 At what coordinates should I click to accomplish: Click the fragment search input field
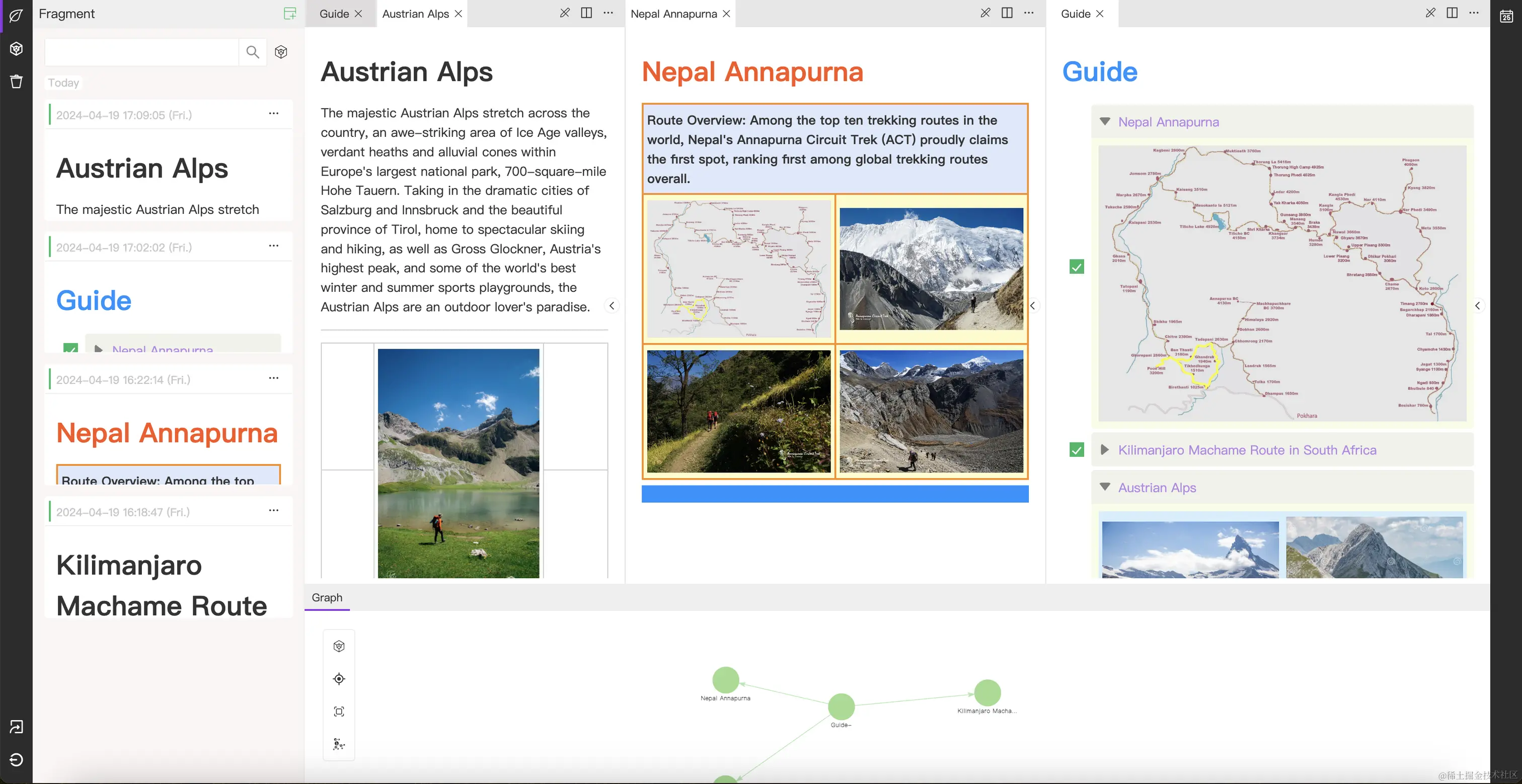point(142,52)
